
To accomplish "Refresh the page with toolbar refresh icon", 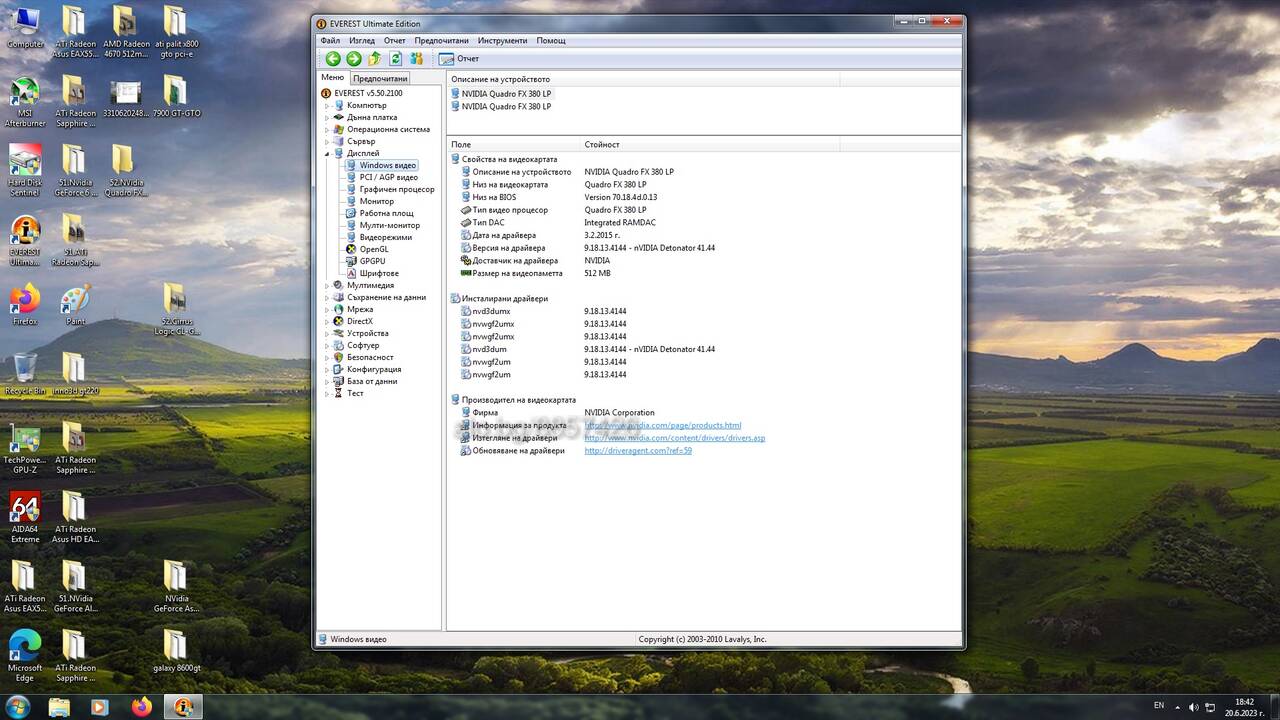I will pos(396,59).
